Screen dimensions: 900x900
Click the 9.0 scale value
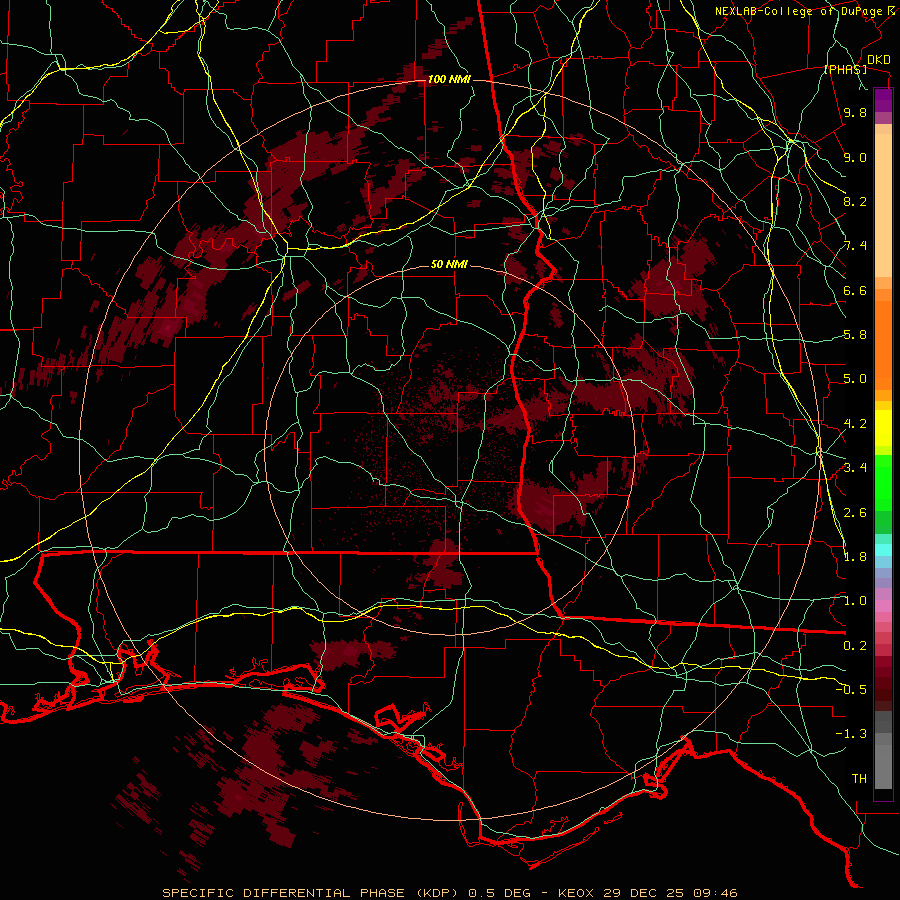pos(855,158)
